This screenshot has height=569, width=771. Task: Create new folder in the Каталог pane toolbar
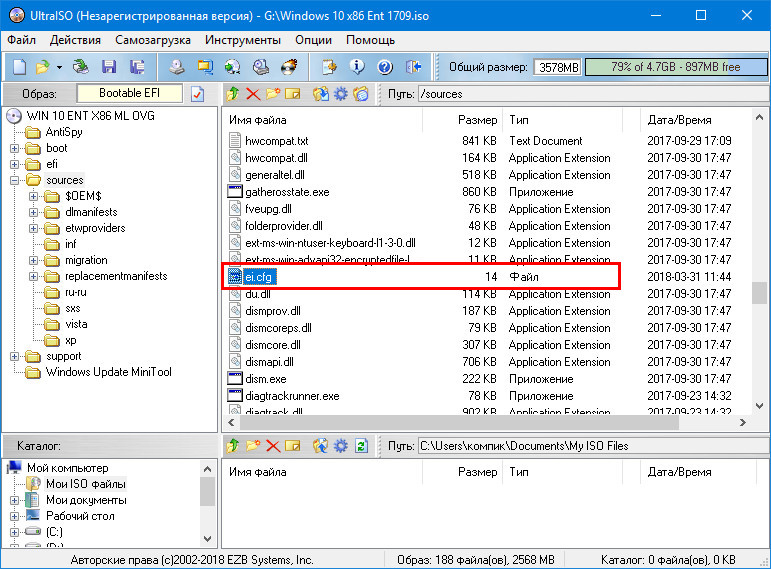(253, 446)
